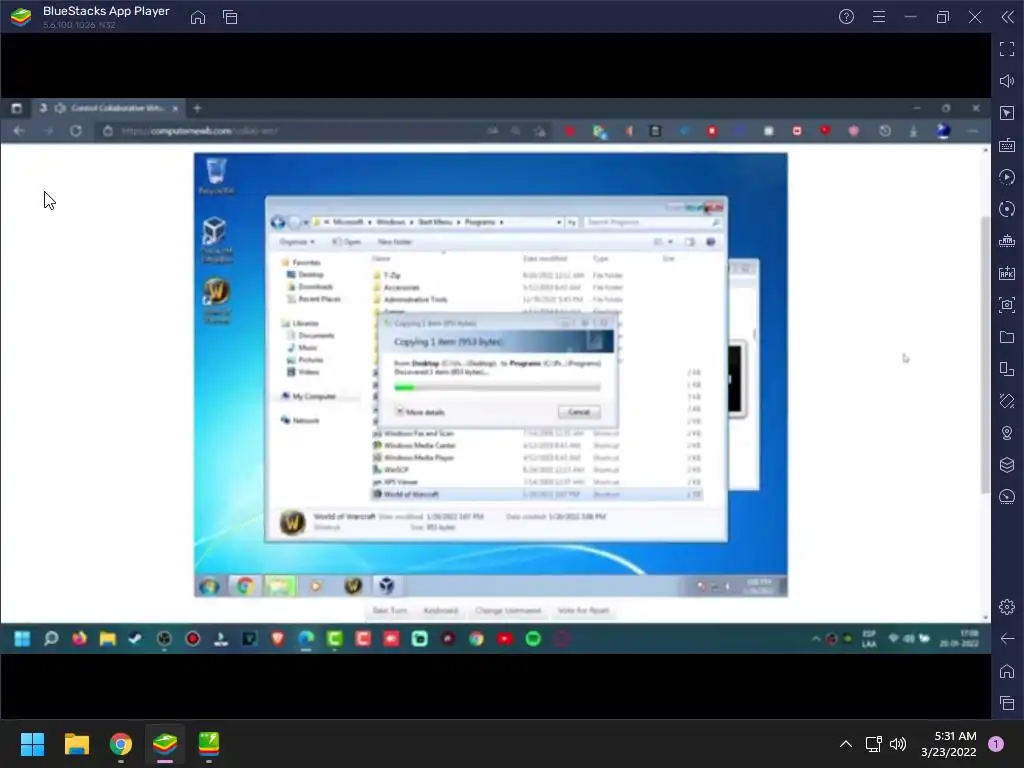The height and width of the screenshot is (768, 1024).
Task: Click the browser back arrow
Action: [x=19, y=131]
